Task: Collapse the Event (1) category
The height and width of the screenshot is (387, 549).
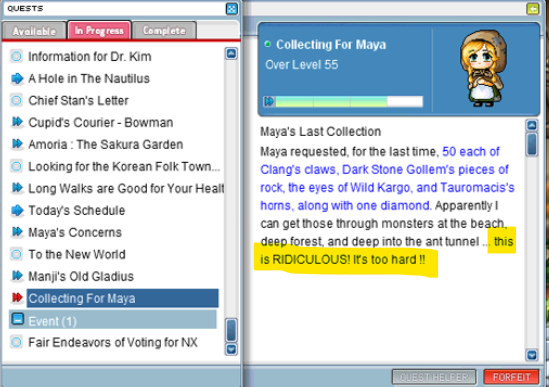Action: (x=17, y=319)
